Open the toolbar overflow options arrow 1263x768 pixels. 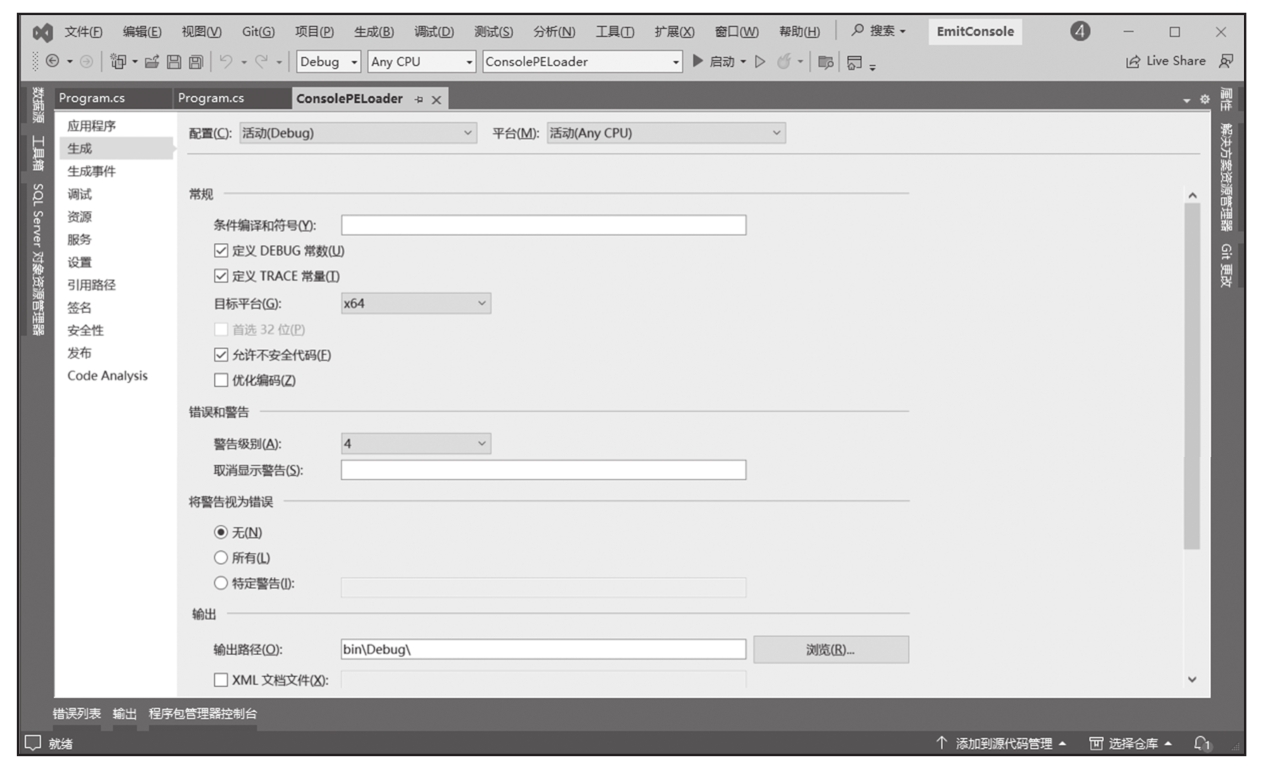871,65
